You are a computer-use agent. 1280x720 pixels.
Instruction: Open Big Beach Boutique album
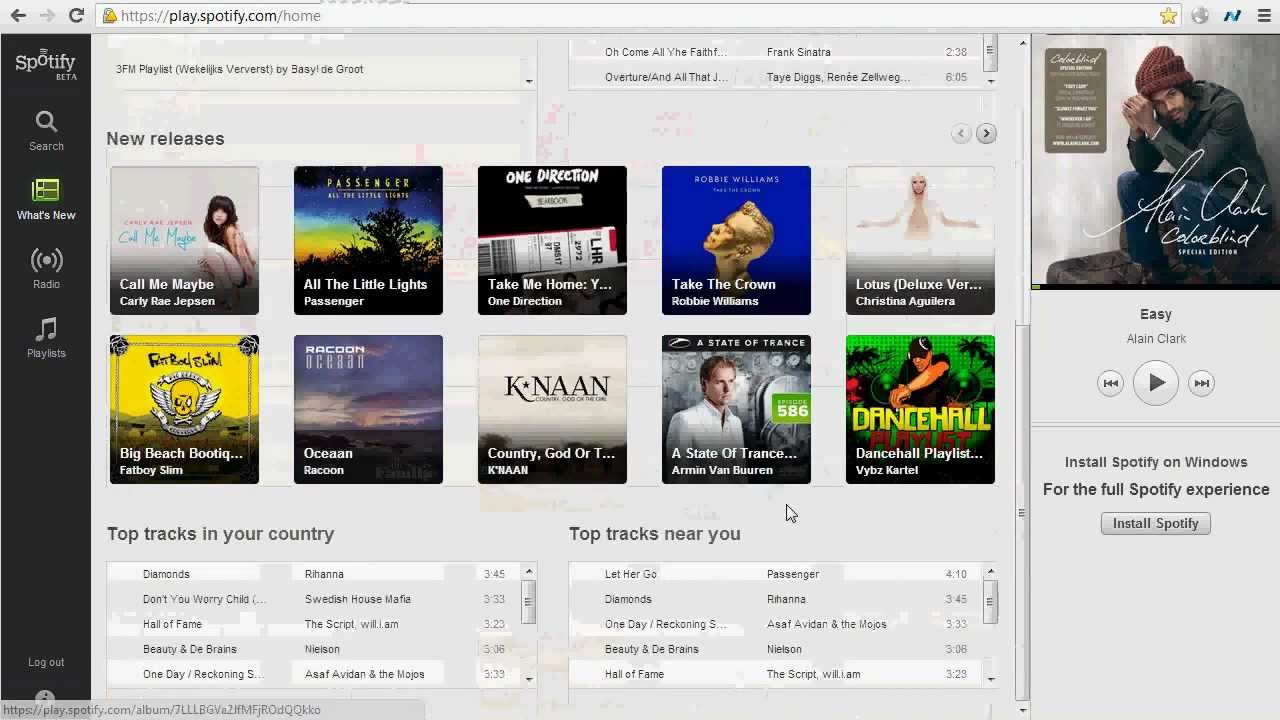[184, 409]
